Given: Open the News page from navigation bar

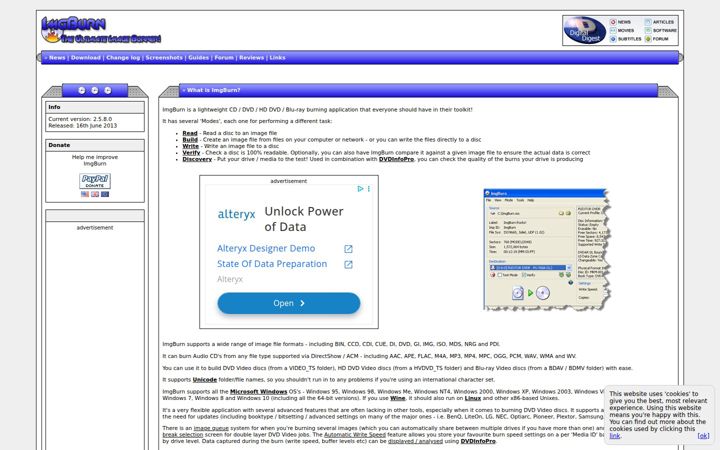Looking at the screenshot, I should (57, 58).
